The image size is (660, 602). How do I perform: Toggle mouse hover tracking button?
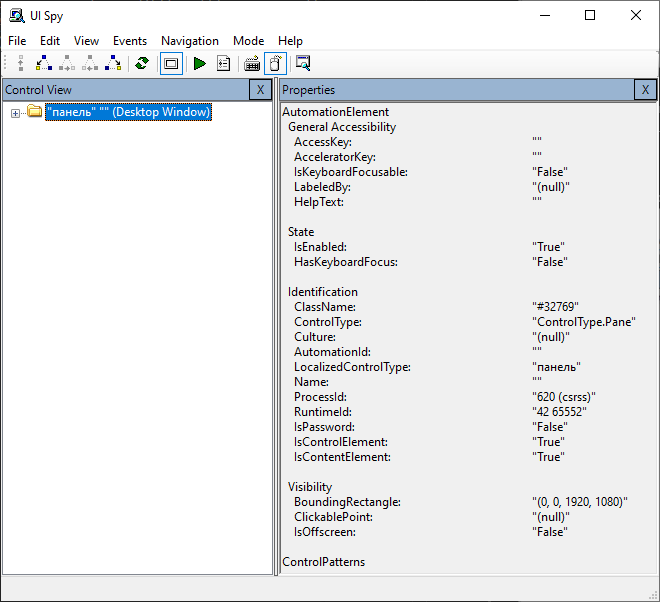tap(275, 63)
